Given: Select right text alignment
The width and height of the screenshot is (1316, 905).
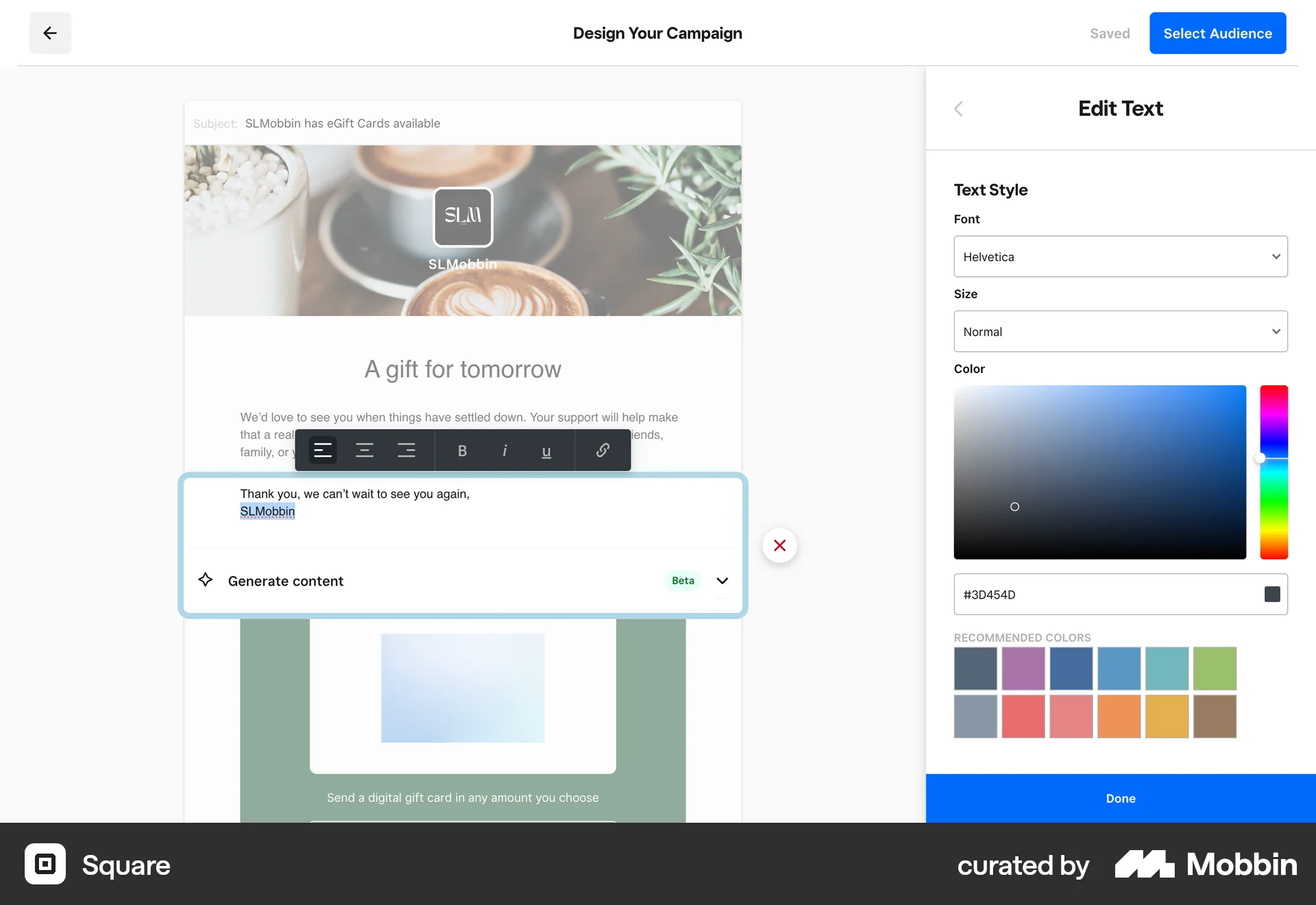Looking at the screenshot, I should (x=406, y=450).
